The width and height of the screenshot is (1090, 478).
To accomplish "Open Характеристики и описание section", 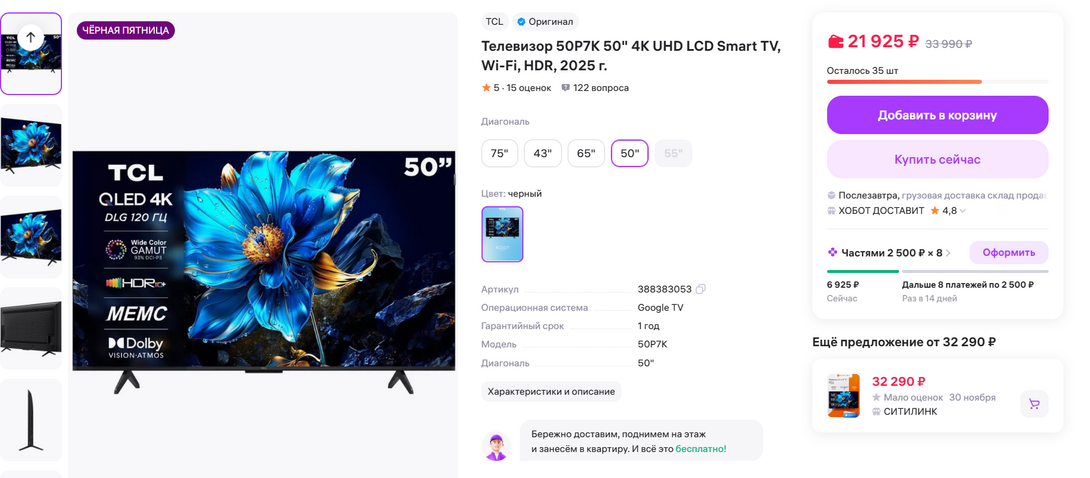I will 551,391.
